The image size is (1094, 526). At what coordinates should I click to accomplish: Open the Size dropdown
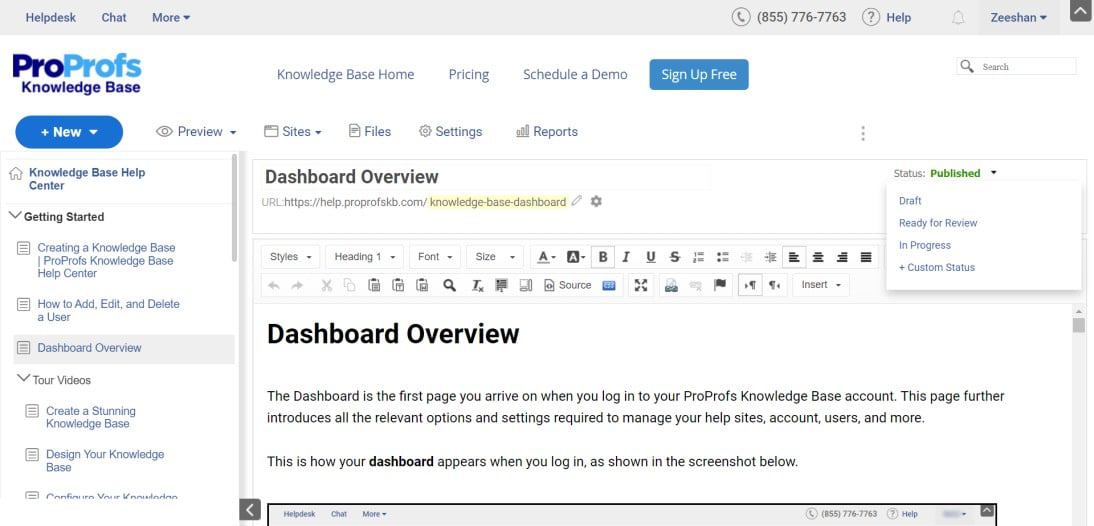click(x=495, y=257)
